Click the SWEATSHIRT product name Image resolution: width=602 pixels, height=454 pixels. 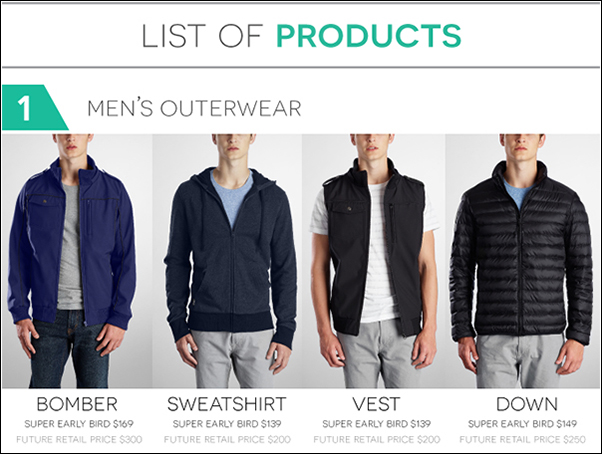227,404
